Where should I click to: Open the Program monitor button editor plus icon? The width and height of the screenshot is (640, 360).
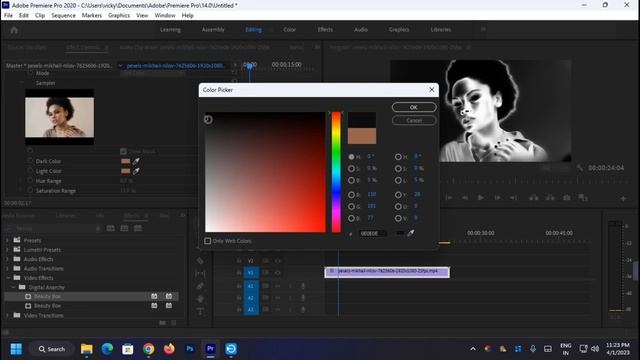click(x=623, y=198)
